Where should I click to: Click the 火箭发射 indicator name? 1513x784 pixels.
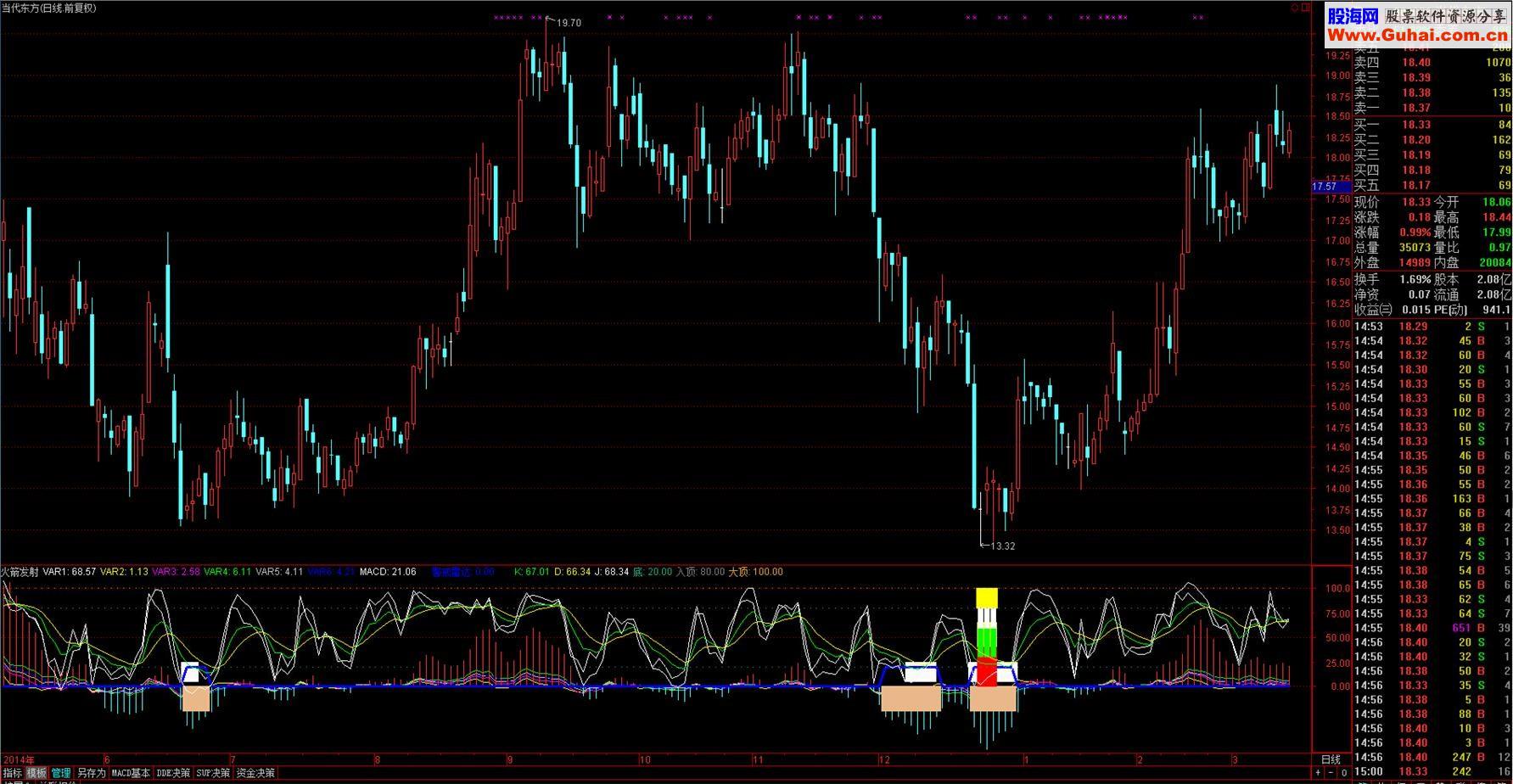coord(20,572)
